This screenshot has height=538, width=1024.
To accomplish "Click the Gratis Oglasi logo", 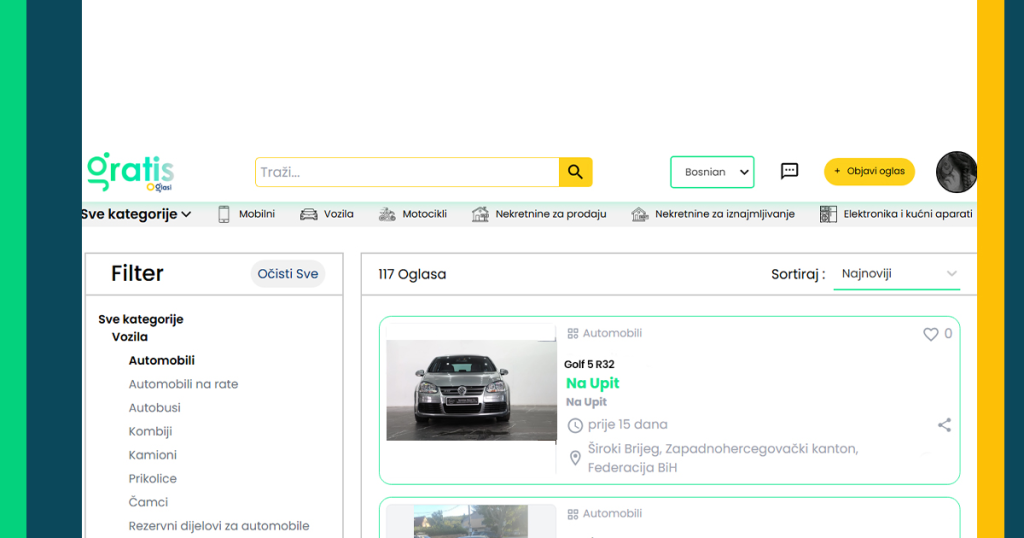I will (x=130, y=172).
